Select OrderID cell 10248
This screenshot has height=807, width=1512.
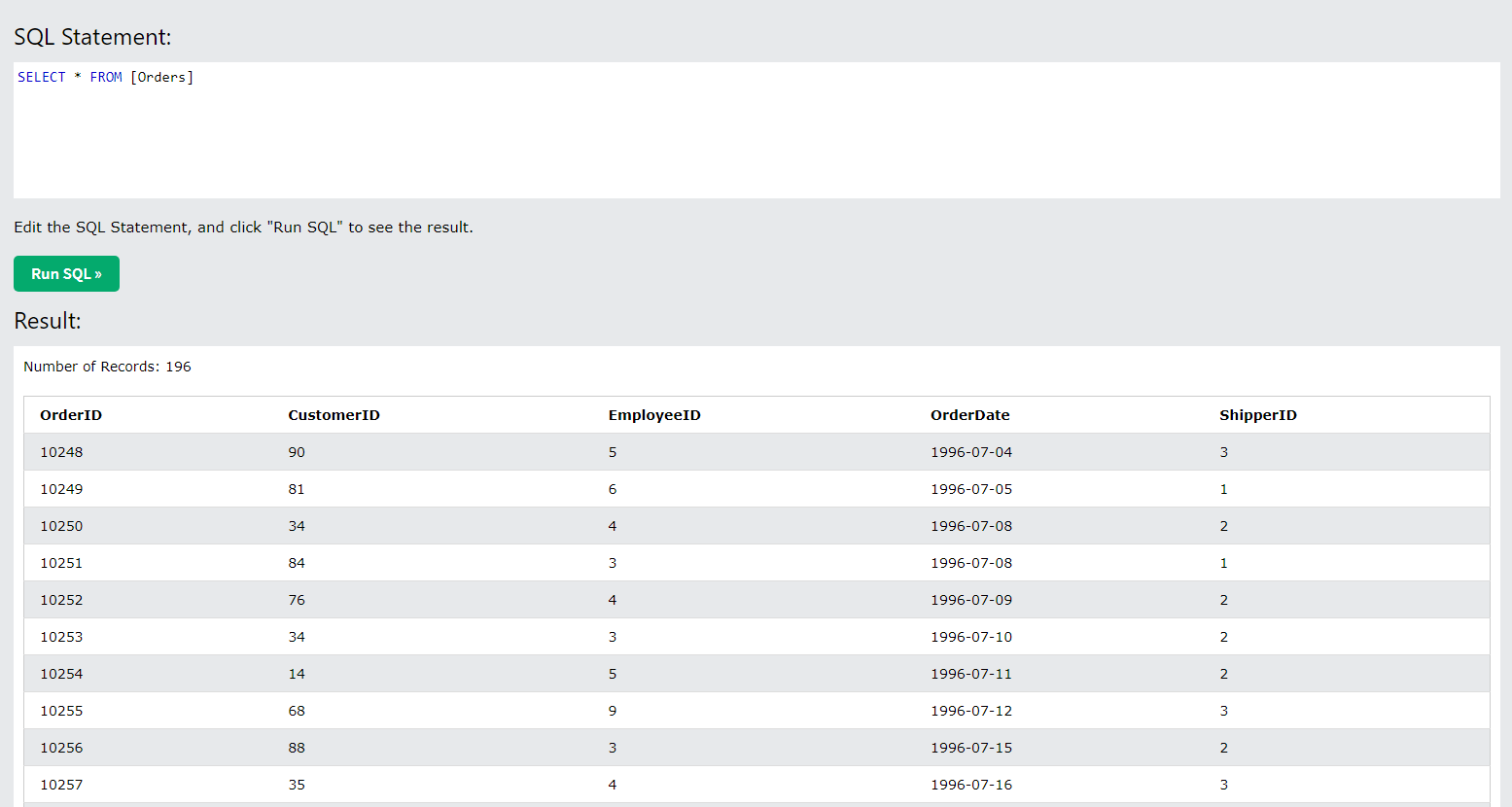click(x=61, y=452)
